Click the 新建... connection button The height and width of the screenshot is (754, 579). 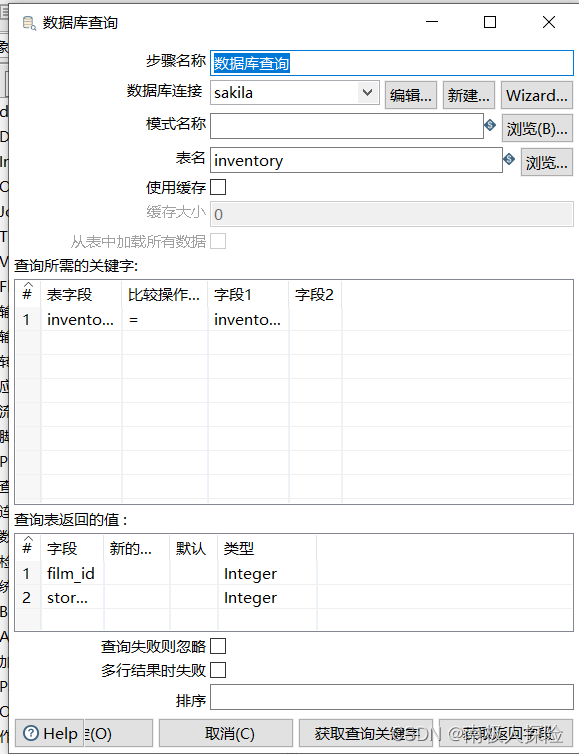coord(468,95)
